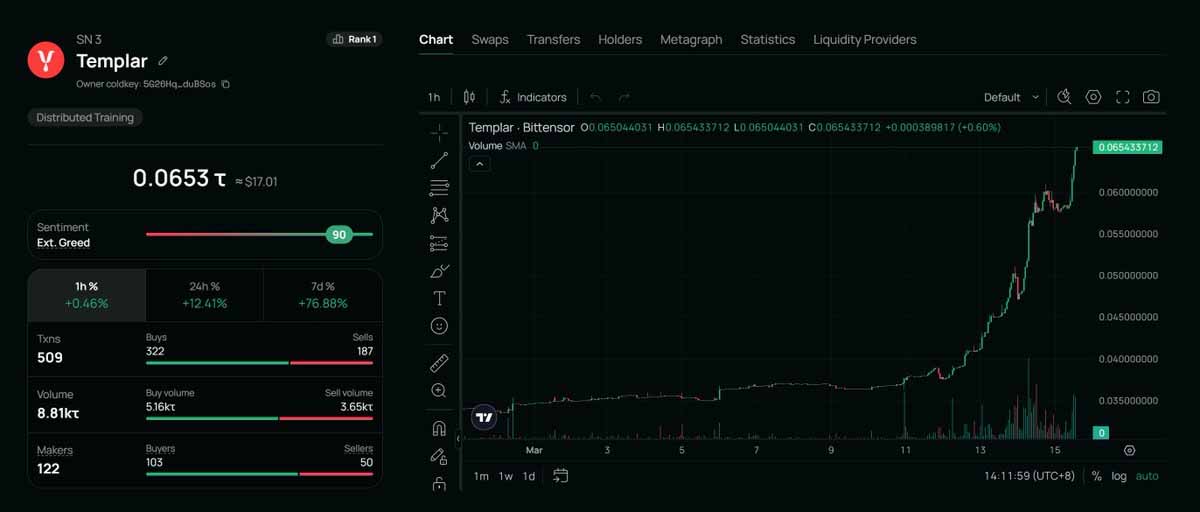This screenshot has height=512, width=1200.
Task: Toggle percentage scale mode
Action: [1097, 476]
